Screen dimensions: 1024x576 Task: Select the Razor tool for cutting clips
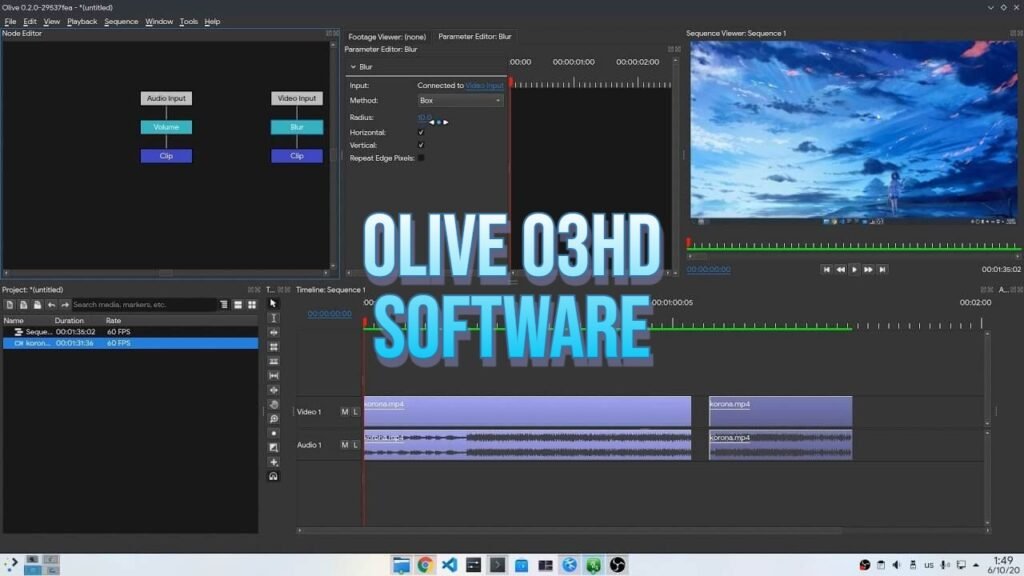point(273,346)
